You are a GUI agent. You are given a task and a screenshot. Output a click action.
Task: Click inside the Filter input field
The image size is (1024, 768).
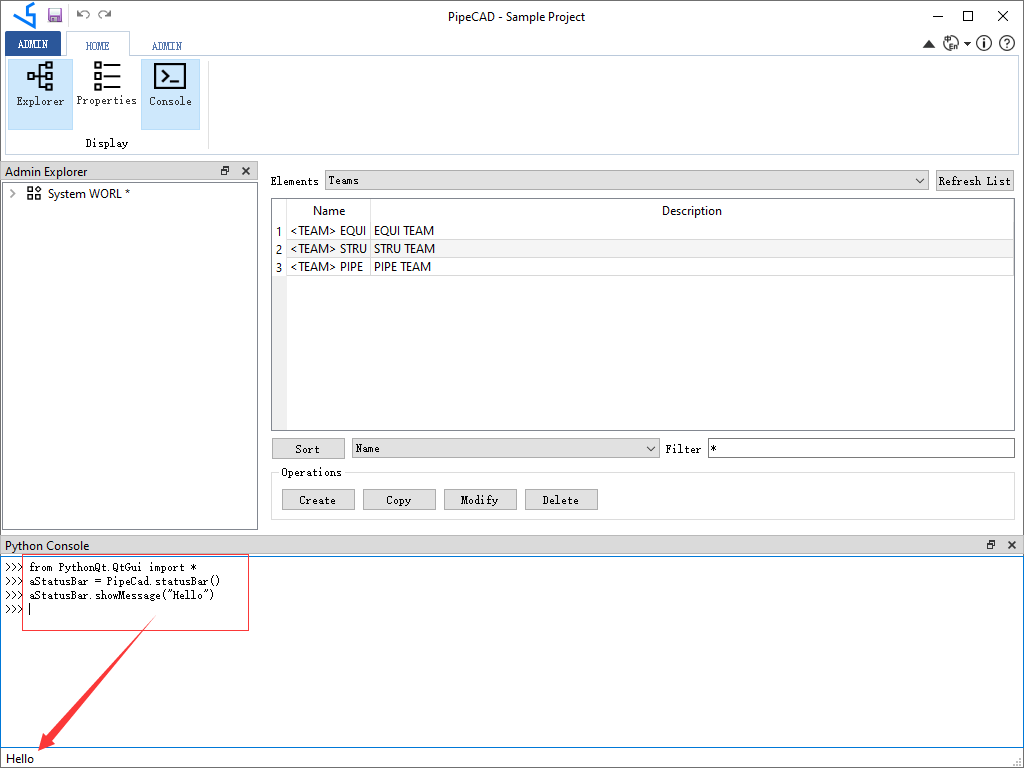pos(860,448)
